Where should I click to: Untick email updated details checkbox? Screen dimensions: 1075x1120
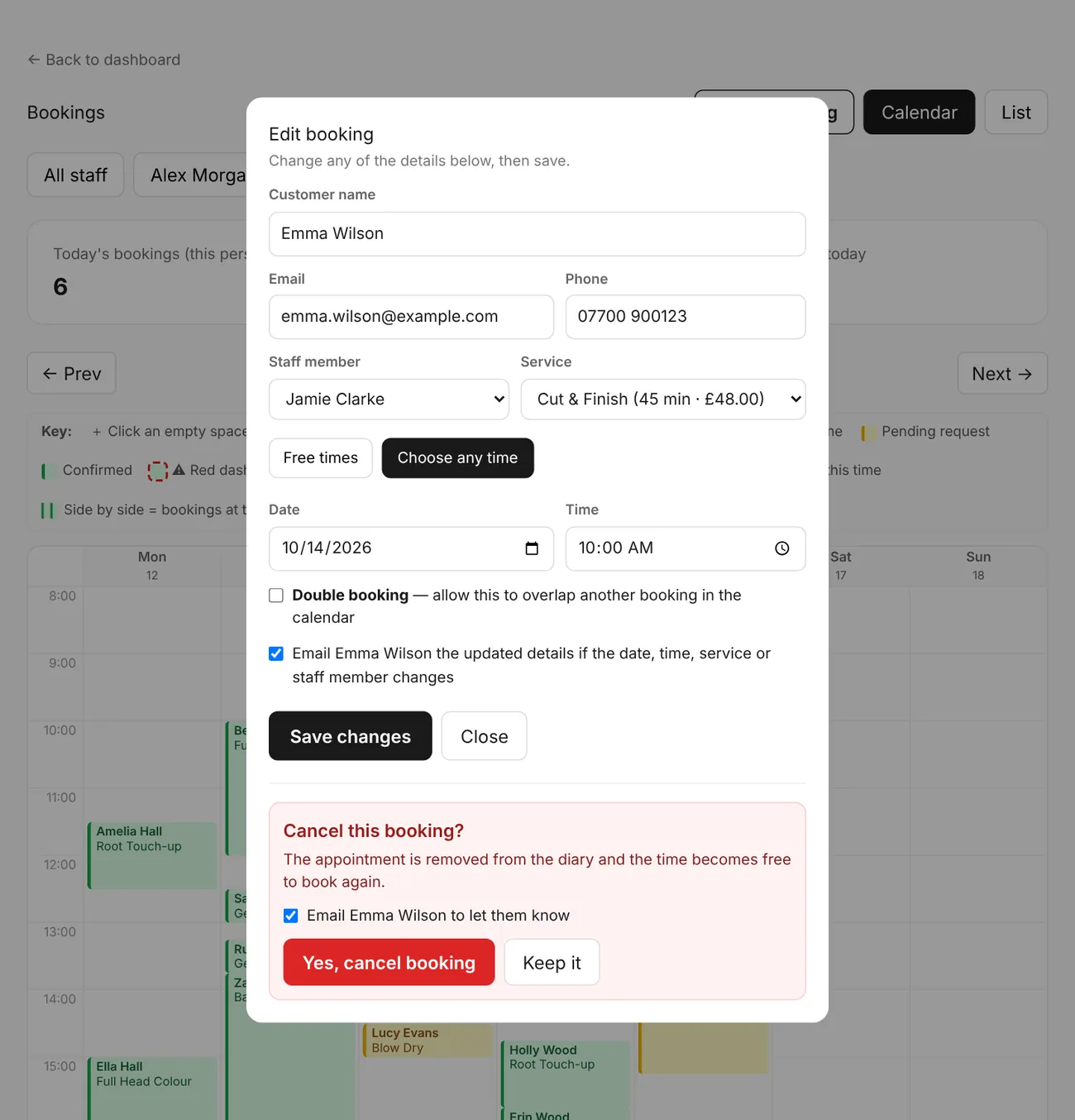tap(276, 653)
